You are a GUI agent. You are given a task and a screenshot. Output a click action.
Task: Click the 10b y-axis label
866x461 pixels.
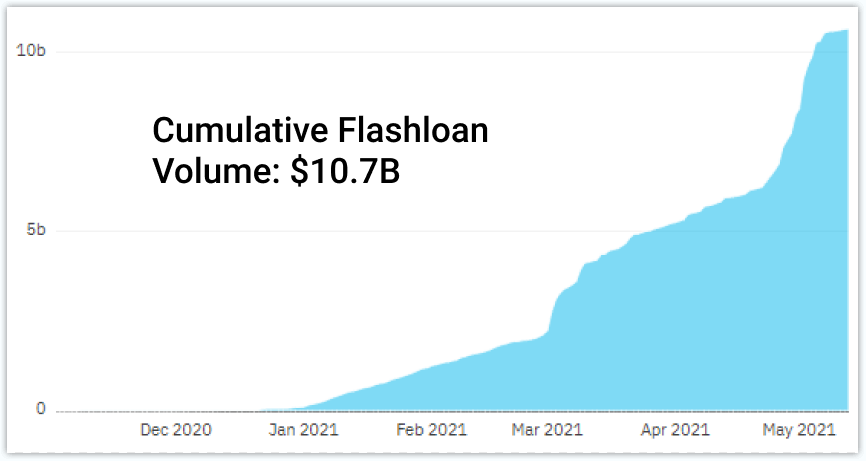(31, 51)
